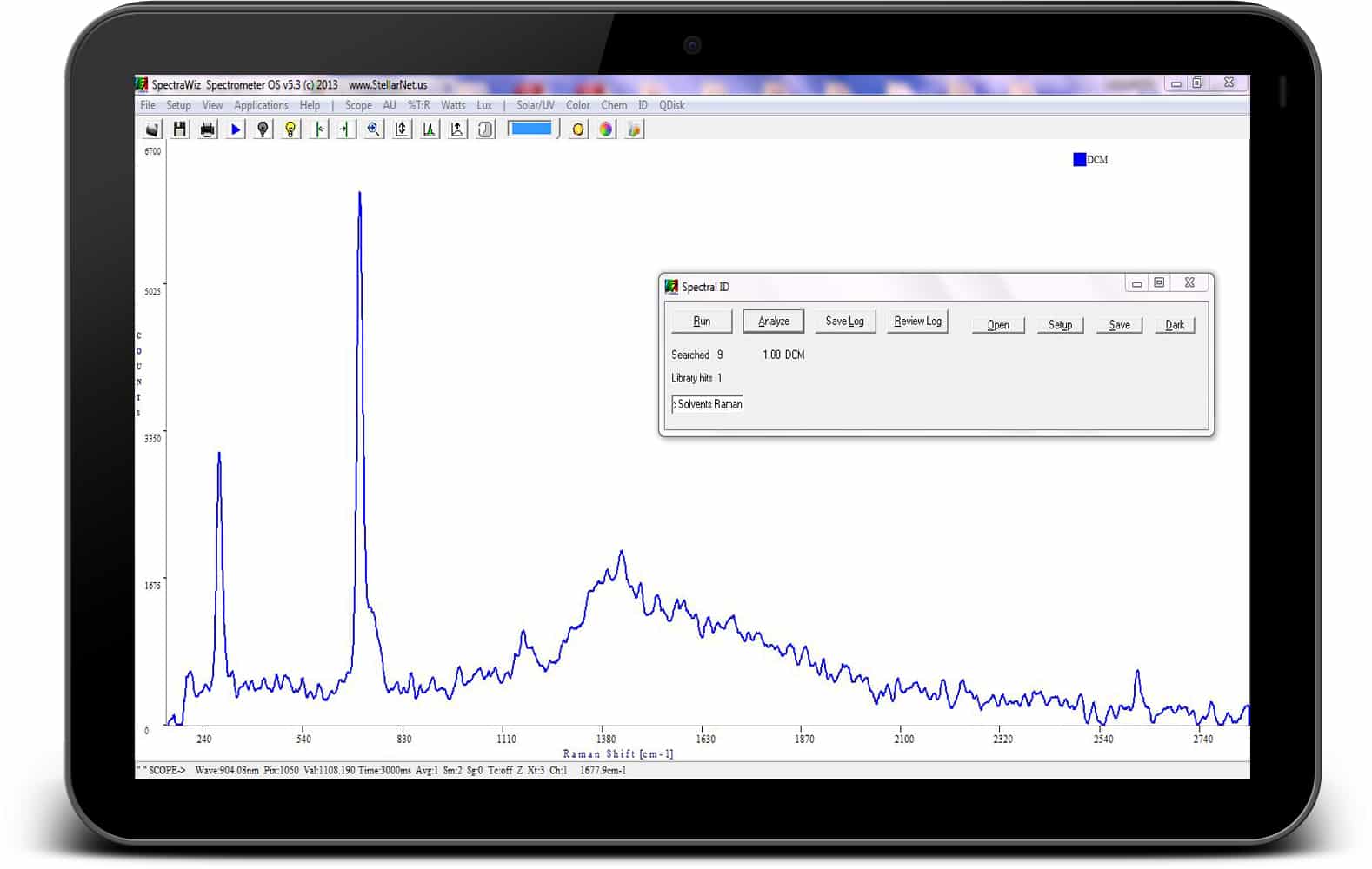
Task: Open the Solar/UV menu item
Action: (535, 105)
